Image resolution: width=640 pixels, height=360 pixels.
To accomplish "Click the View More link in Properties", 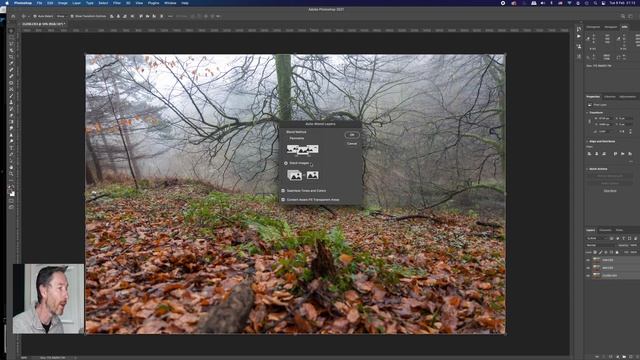I will coord(610,191).
